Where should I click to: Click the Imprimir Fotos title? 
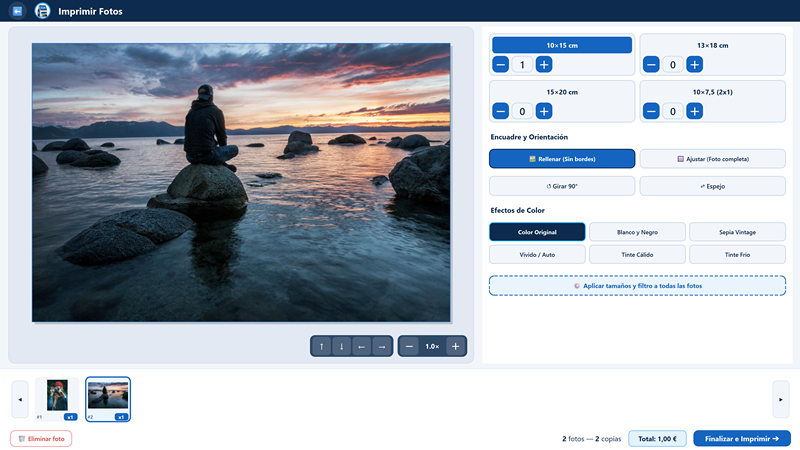90,11
